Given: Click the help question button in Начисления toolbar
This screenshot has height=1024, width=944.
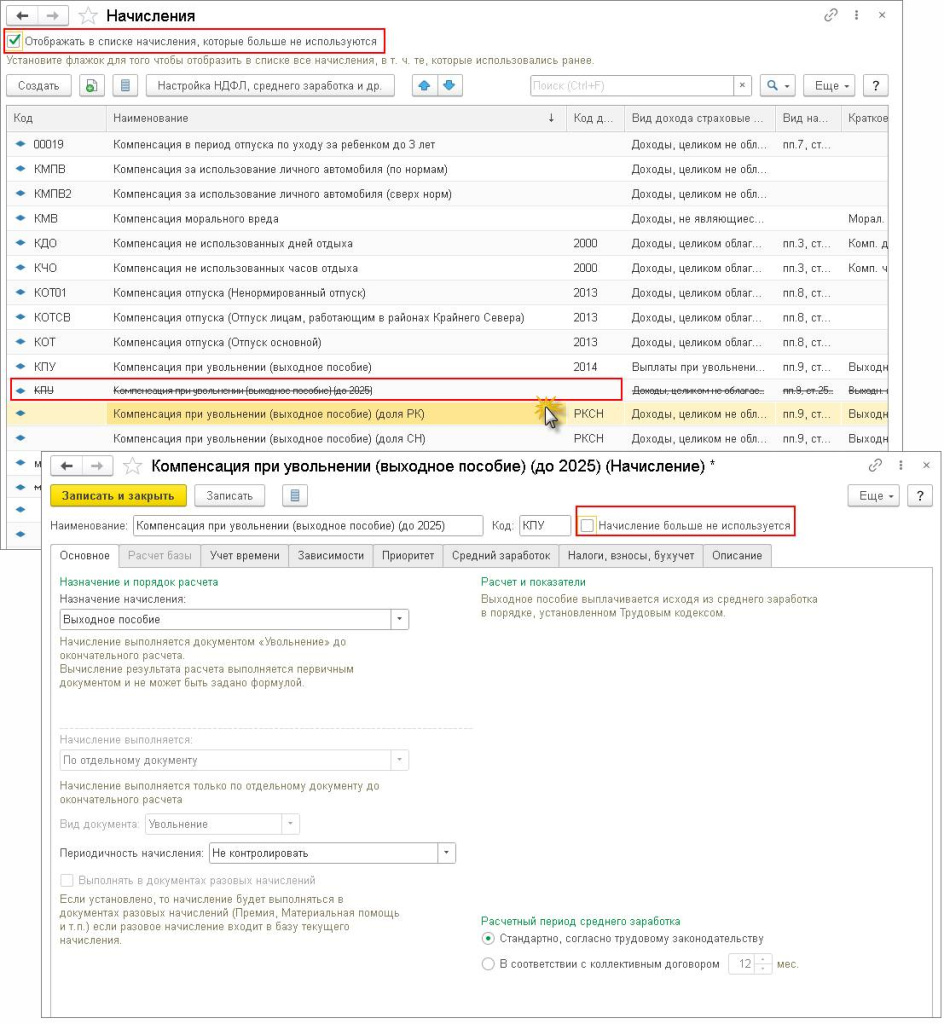Looking at the screenshot, I should (875, 86).
